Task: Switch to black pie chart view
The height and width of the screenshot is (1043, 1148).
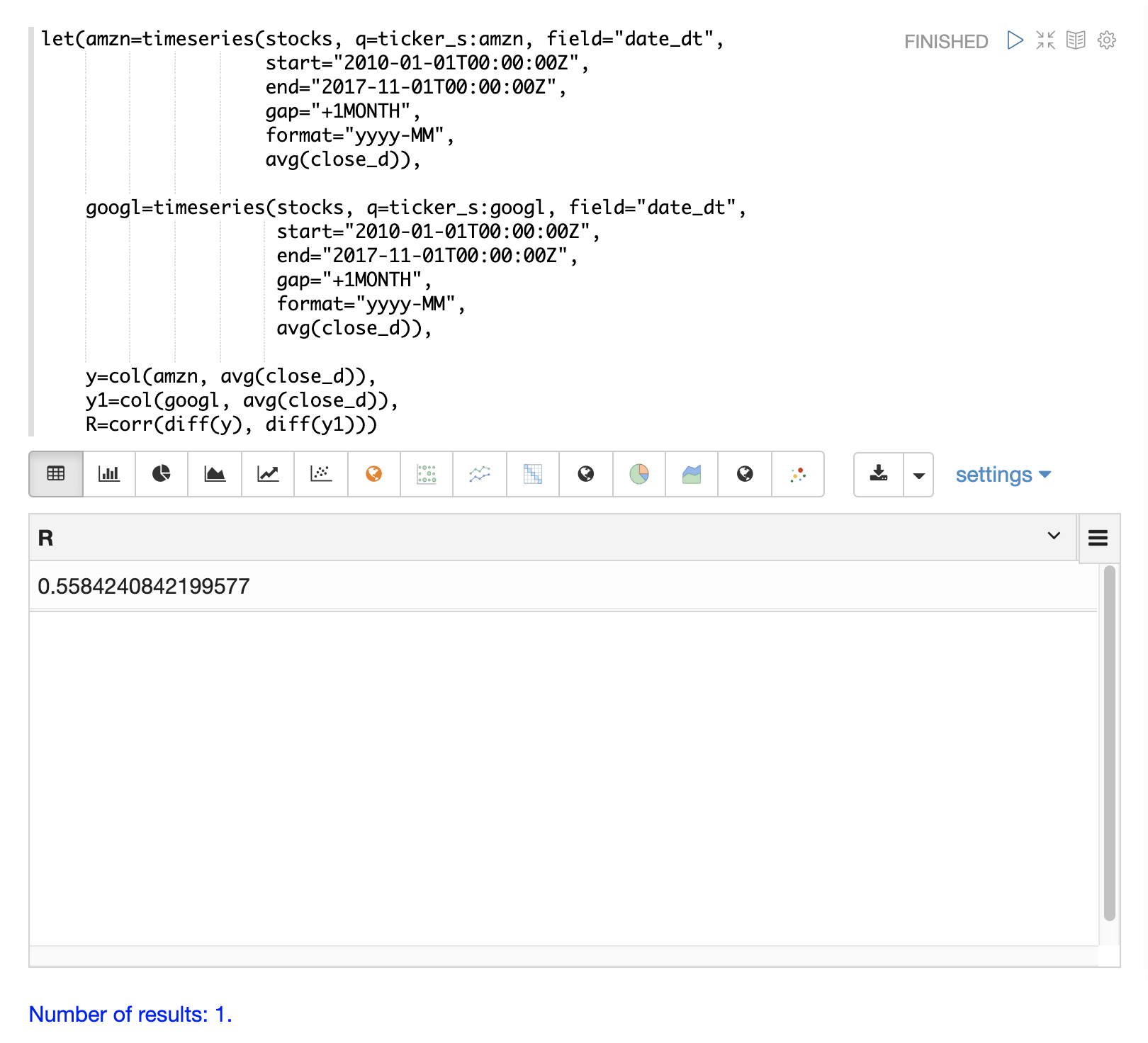Action: coord(162,474)
